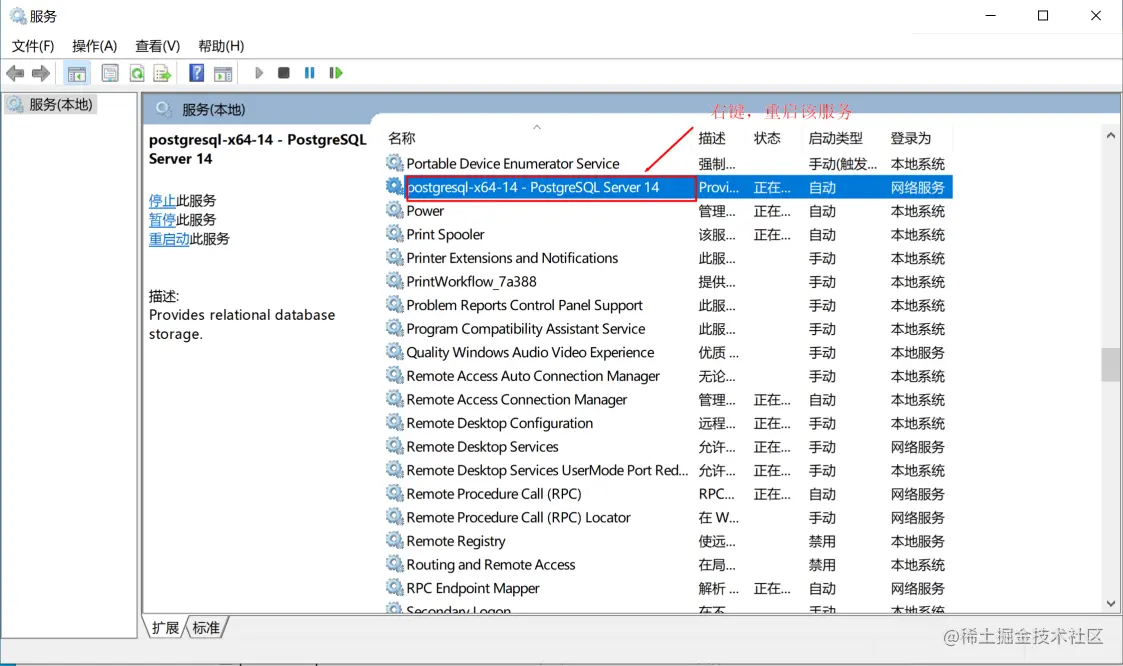This screenshot has height=666, width=1123.
Task: Open the Properties toolbar icon
Action: (110, 73)
